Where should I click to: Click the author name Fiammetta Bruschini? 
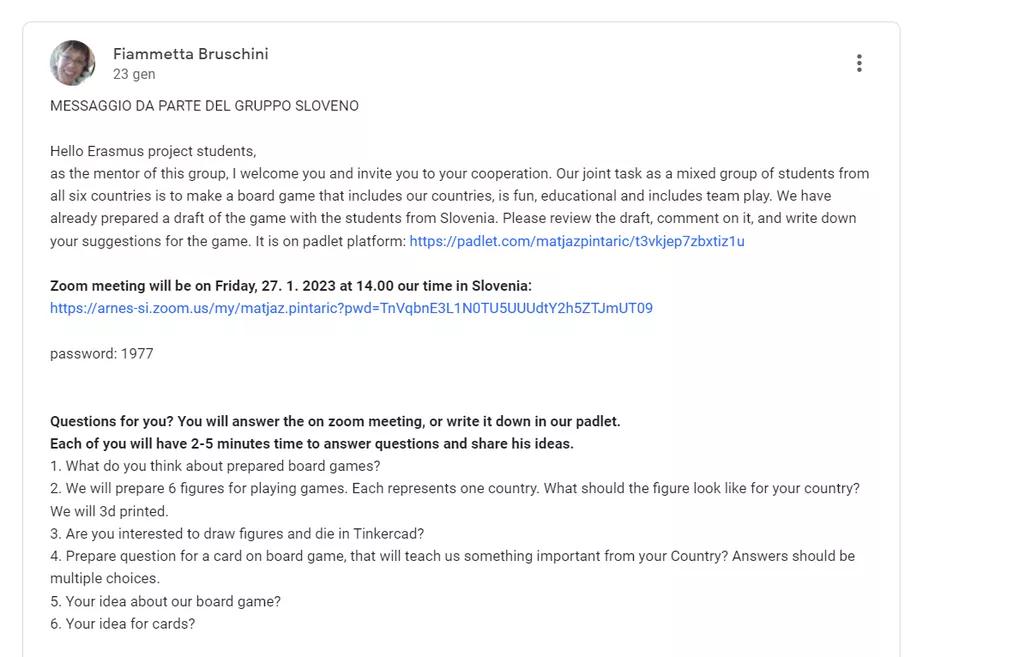point(190,54)
